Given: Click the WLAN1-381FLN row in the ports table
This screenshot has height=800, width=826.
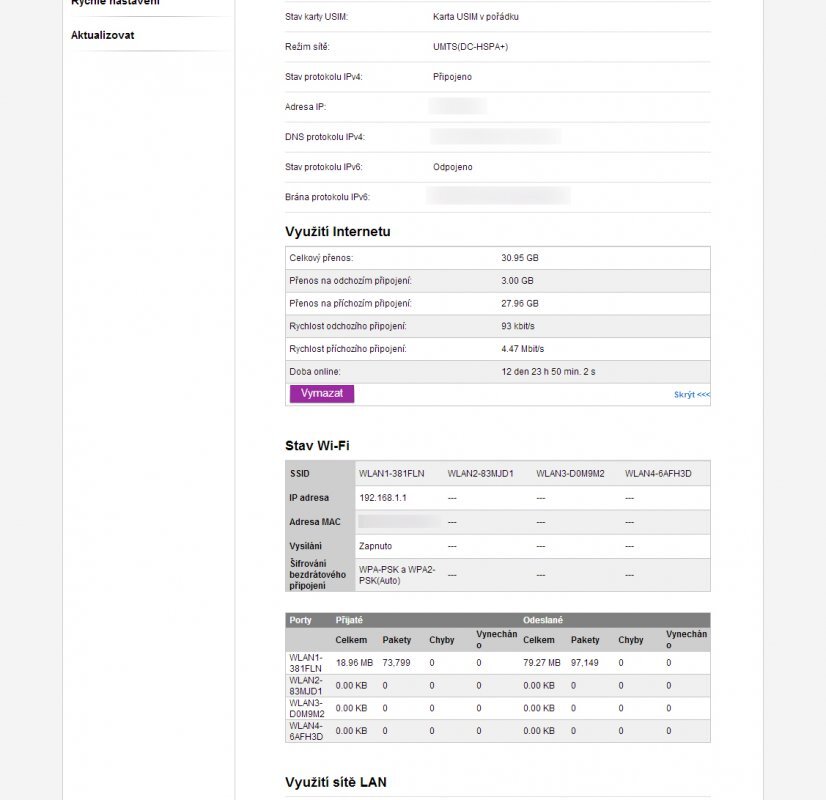Looking at the screenshot, I should tap(306, 662).
